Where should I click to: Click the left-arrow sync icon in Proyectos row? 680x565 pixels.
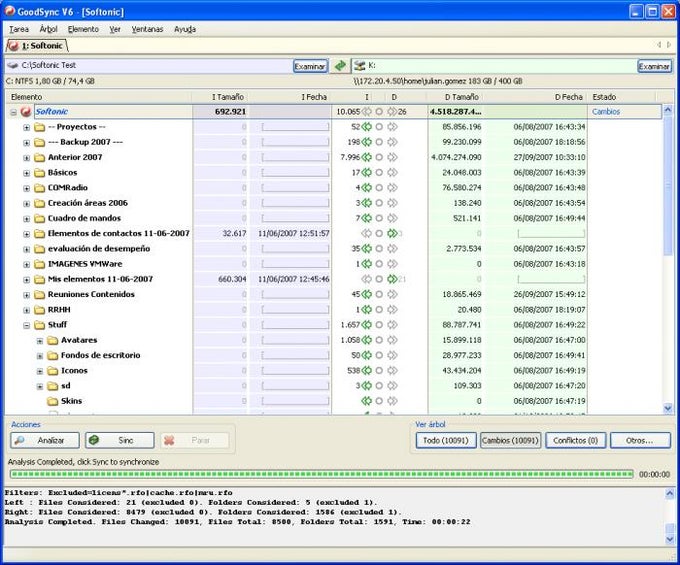[x=367, y=127]
